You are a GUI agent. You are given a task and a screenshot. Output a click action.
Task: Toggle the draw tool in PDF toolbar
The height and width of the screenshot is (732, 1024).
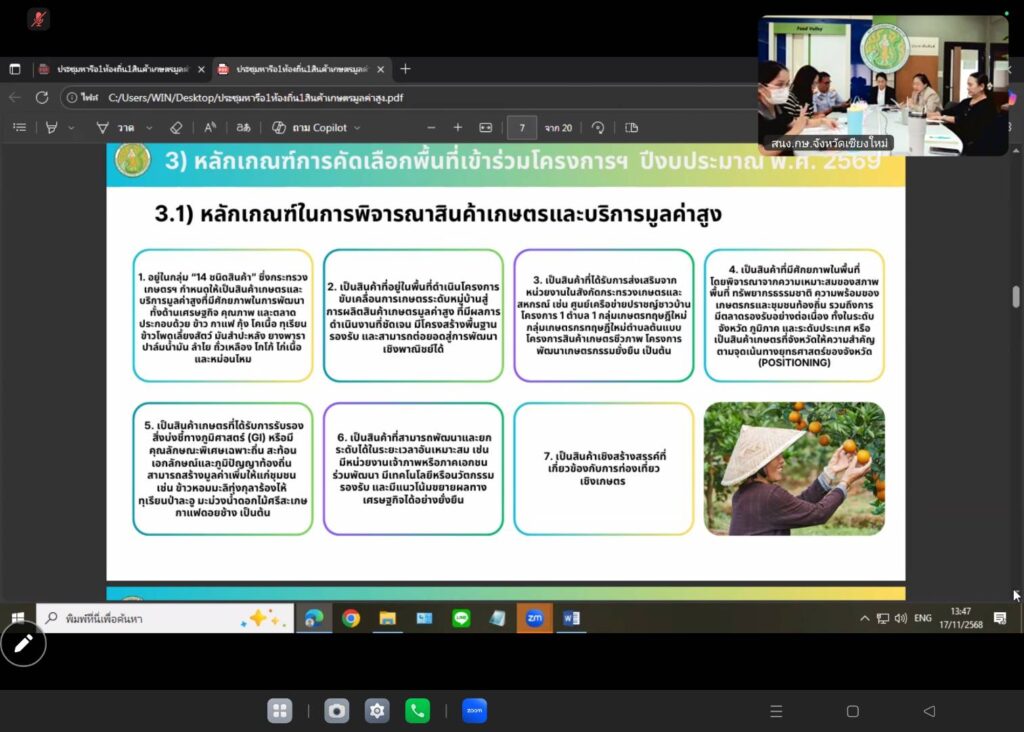coord(103,128)
